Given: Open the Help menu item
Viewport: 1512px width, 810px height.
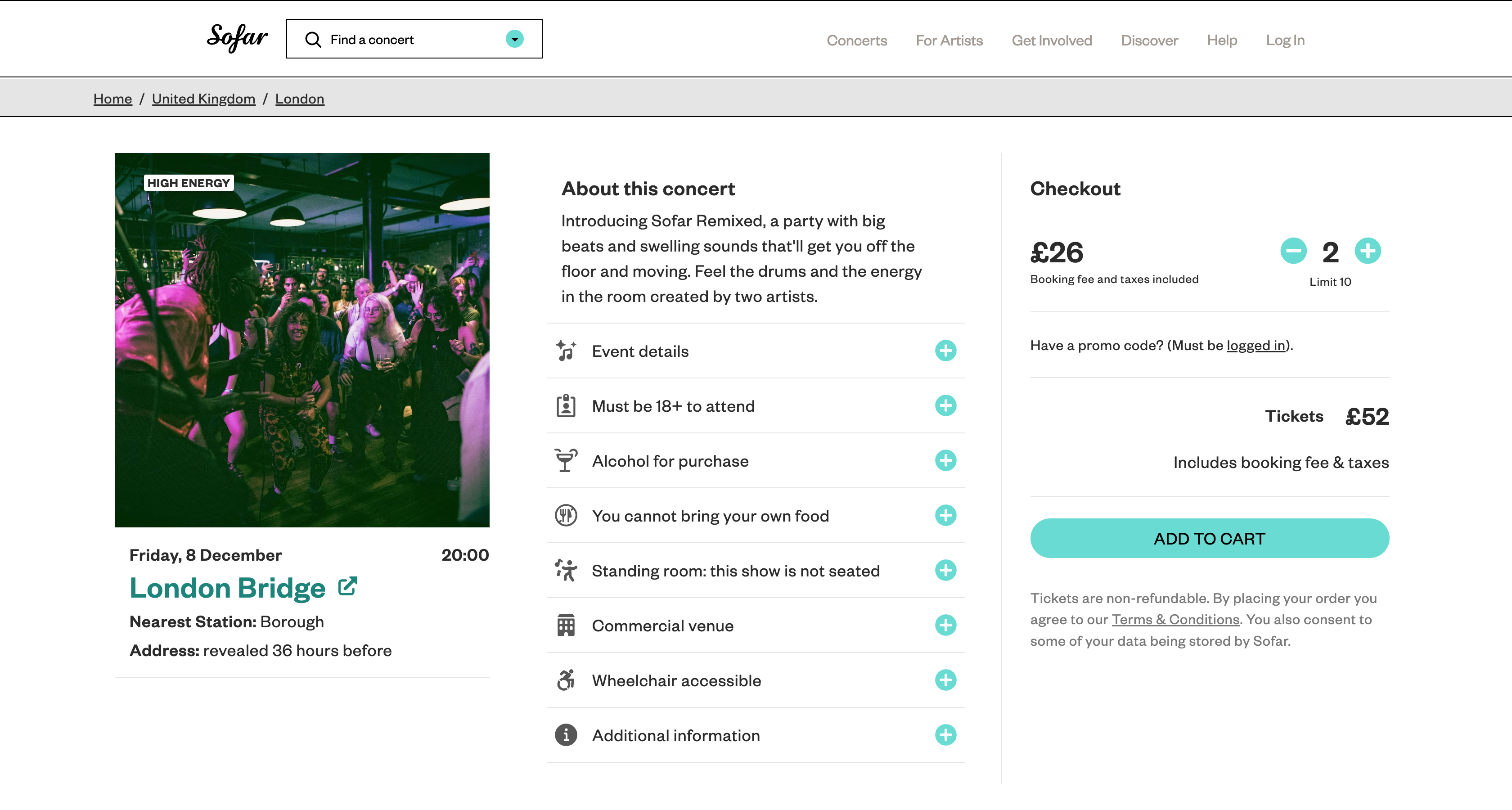Looking at the screenshot, I should (x=1221, y=40).
